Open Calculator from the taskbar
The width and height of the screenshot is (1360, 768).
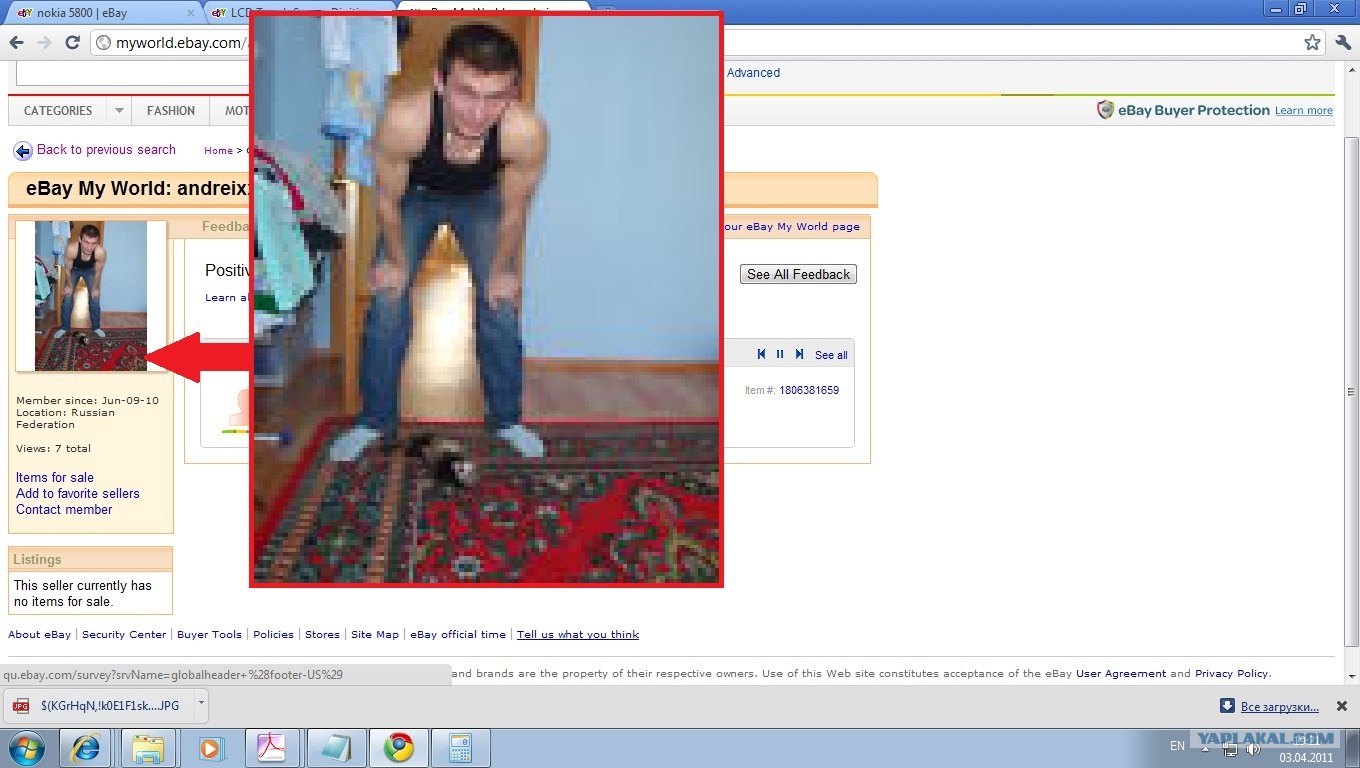coord(461,747)
